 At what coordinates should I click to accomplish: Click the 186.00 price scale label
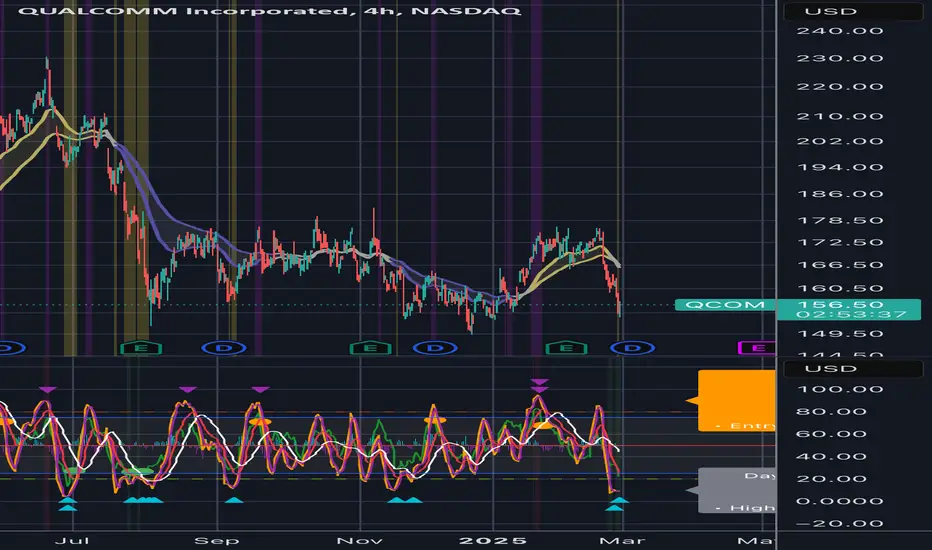[x=840, y=194]
